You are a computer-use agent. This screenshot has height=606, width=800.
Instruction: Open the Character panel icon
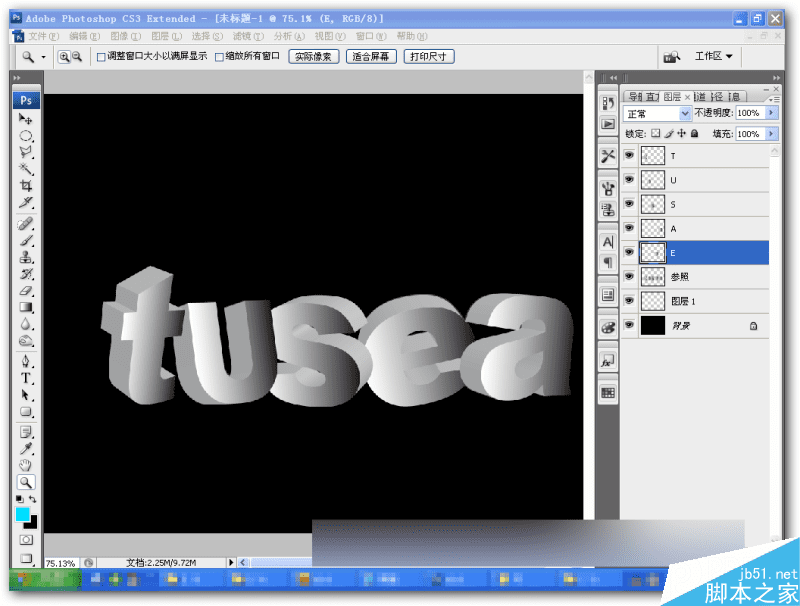[x=607, y=241]
